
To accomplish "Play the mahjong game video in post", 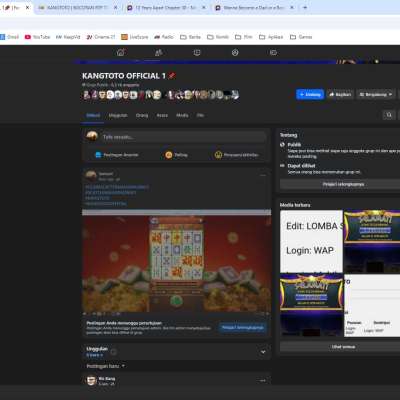I will [x=177, y=263].
